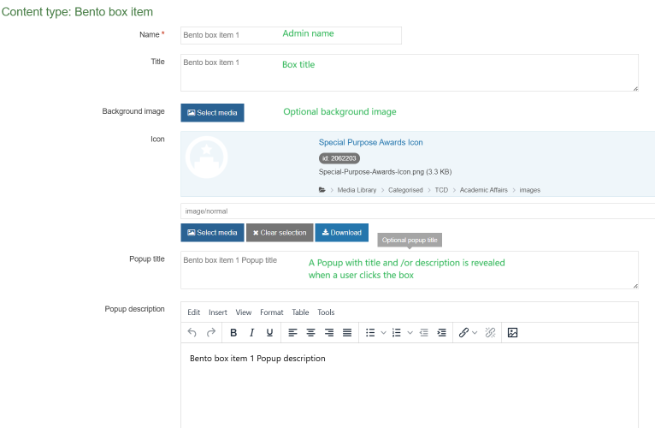655x428 pixels.
Task: Toggle bold formatting
Action: [x=234, y=332]
